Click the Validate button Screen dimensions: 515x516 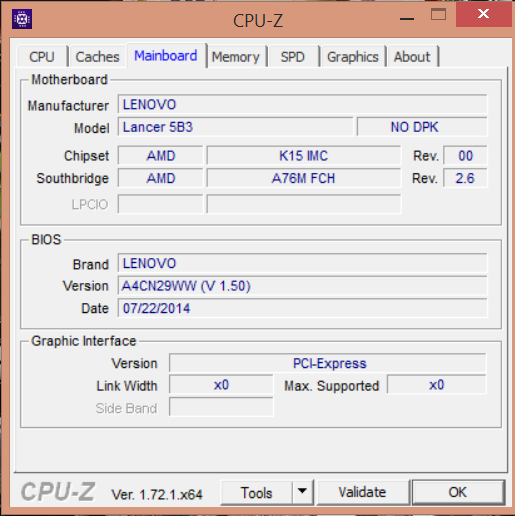(362, 492)
